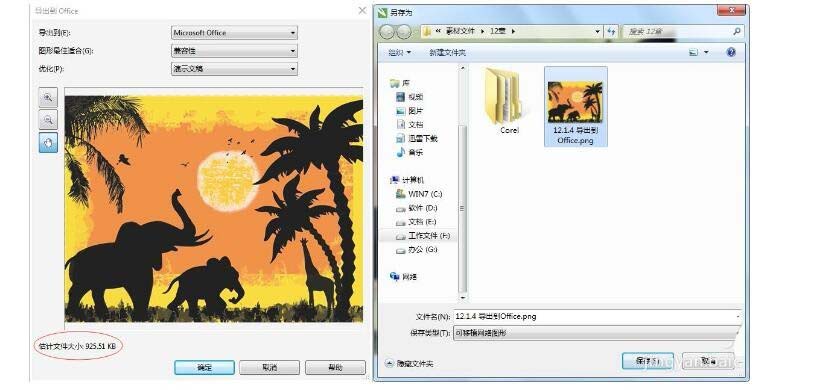Open drive 文档 (E:)
This screenshot has width=837, height=390.
pyautogui.click(x=416, y=222)
